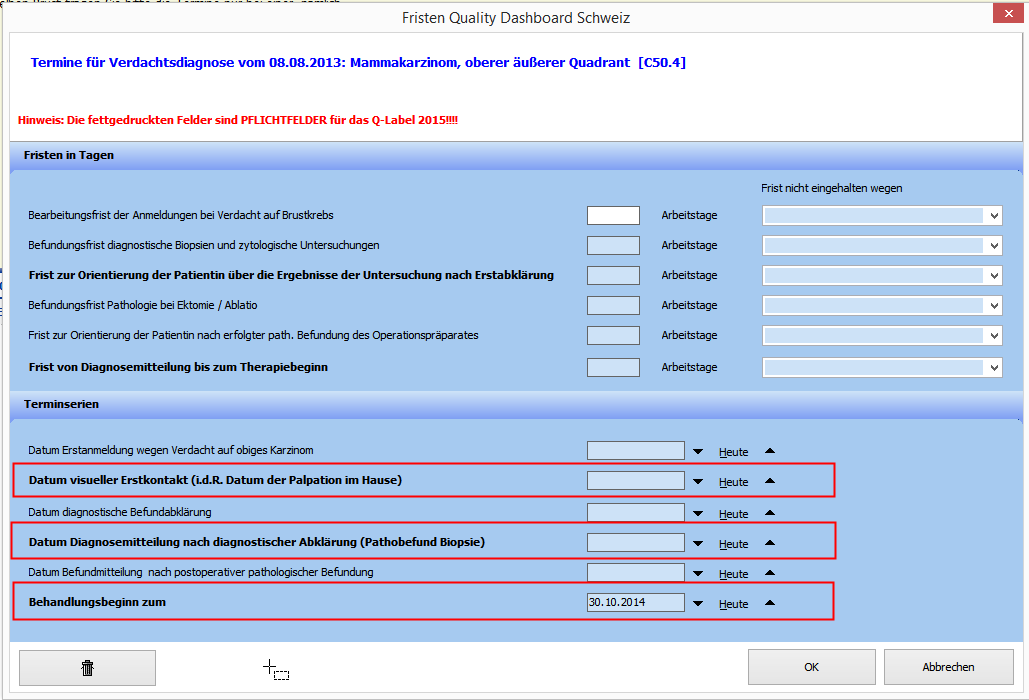Screen dimensions: 1029x700
Task: Focus the Datum Befundmitteilung date field
Action: [x=636, y=572]
